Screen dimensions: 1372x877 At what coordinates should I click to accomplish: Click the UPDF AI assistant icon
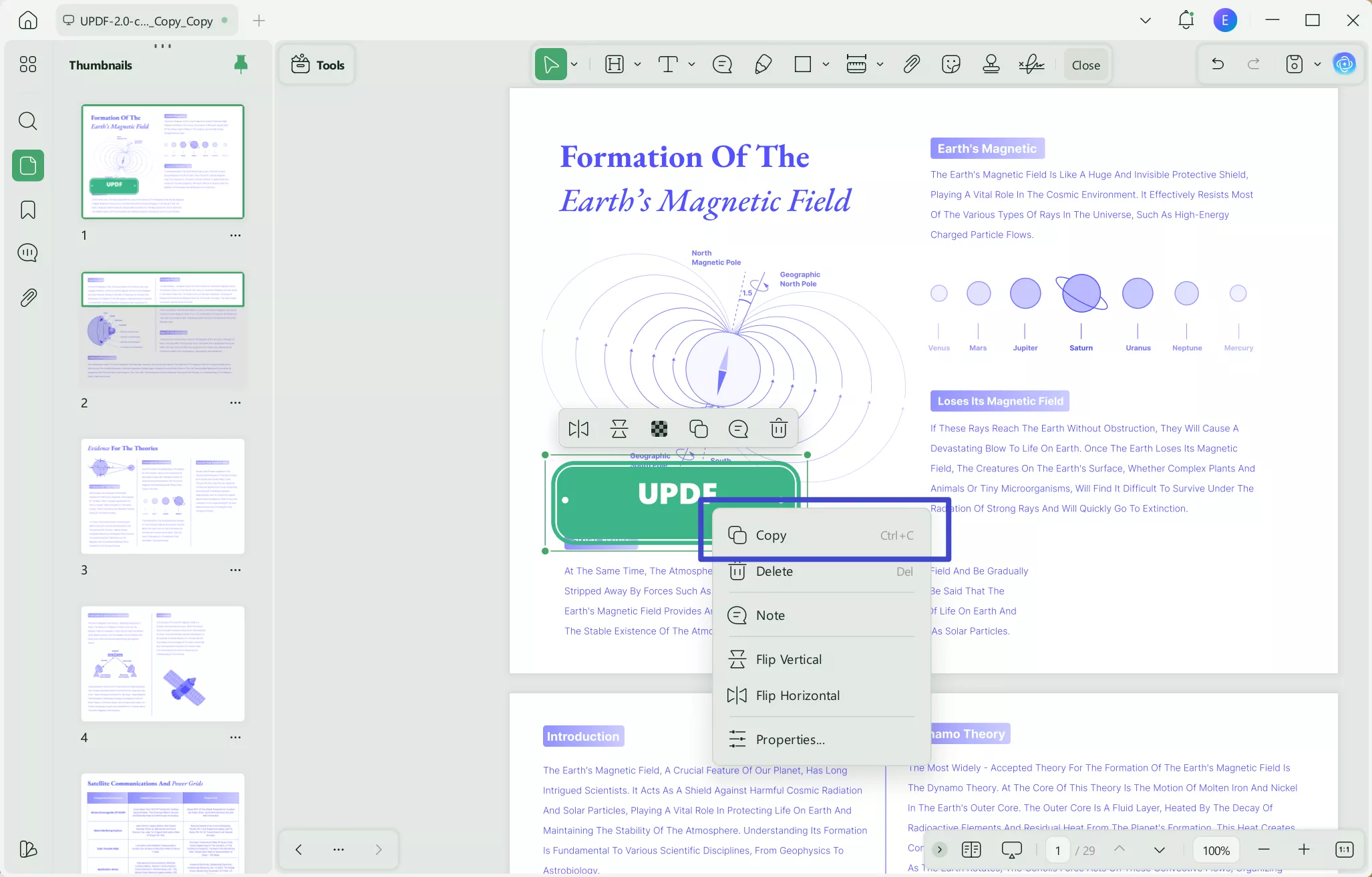(x=1344, y=64)
